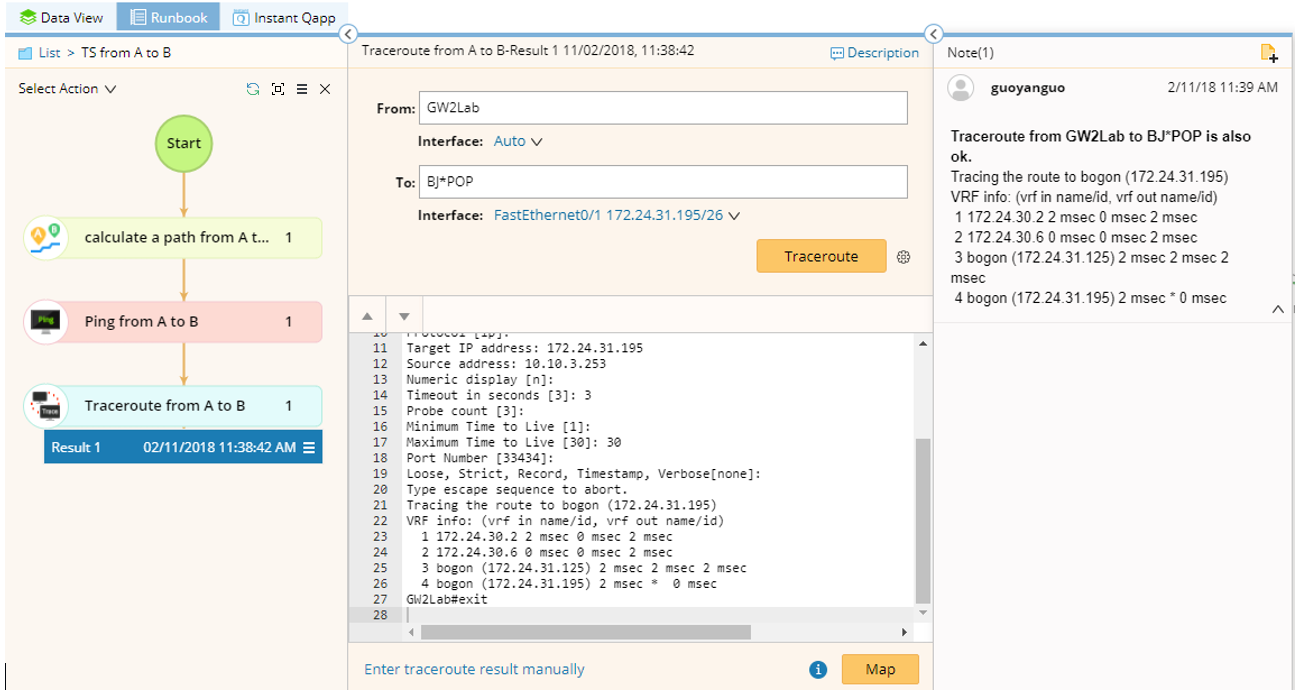Open the Select Action dropdown
The height and width of the screenshot is (692, 1297).
(x=67, y=89)
